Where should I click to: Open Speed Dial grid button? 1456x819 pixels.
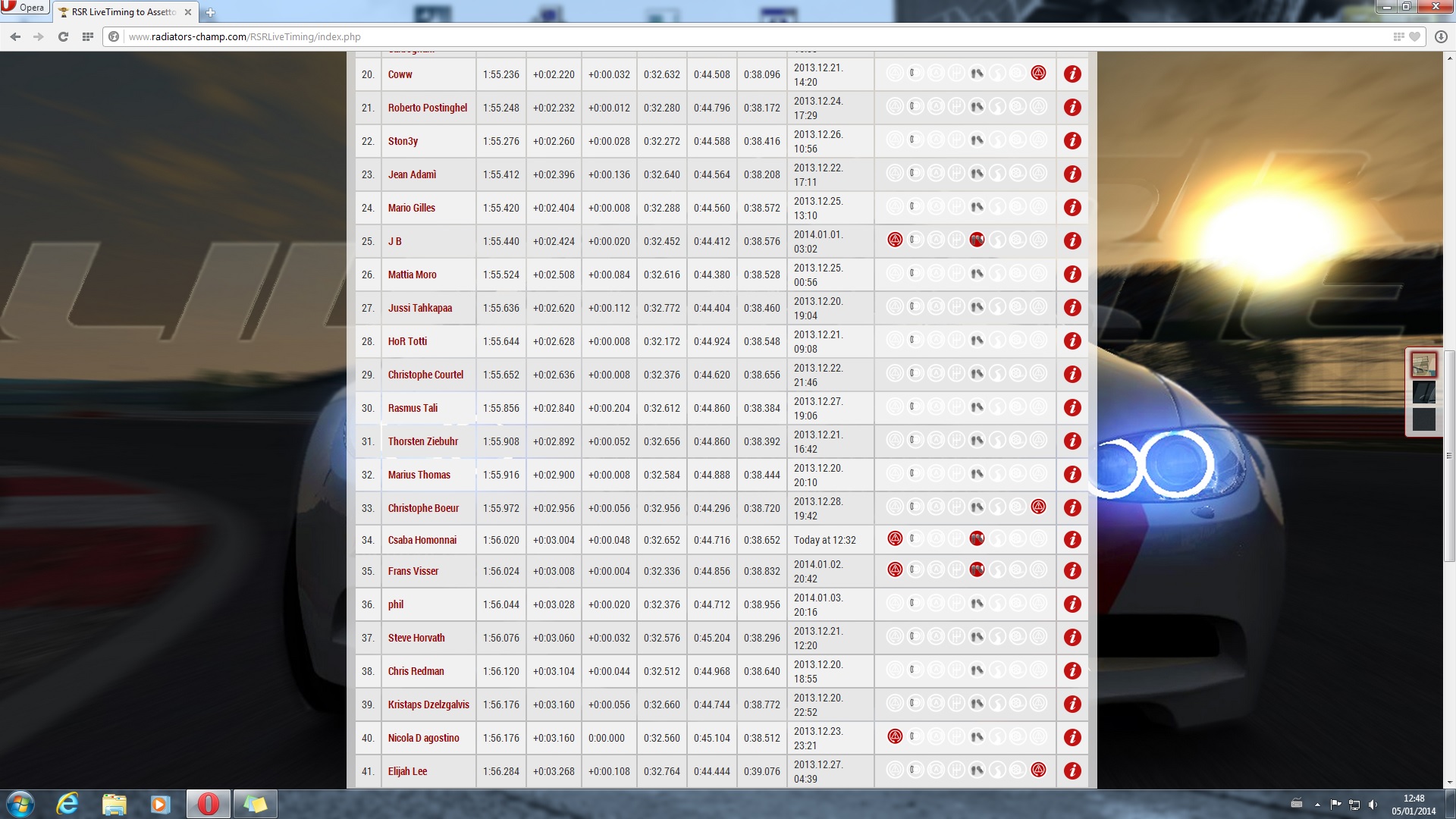pos(88,36)
